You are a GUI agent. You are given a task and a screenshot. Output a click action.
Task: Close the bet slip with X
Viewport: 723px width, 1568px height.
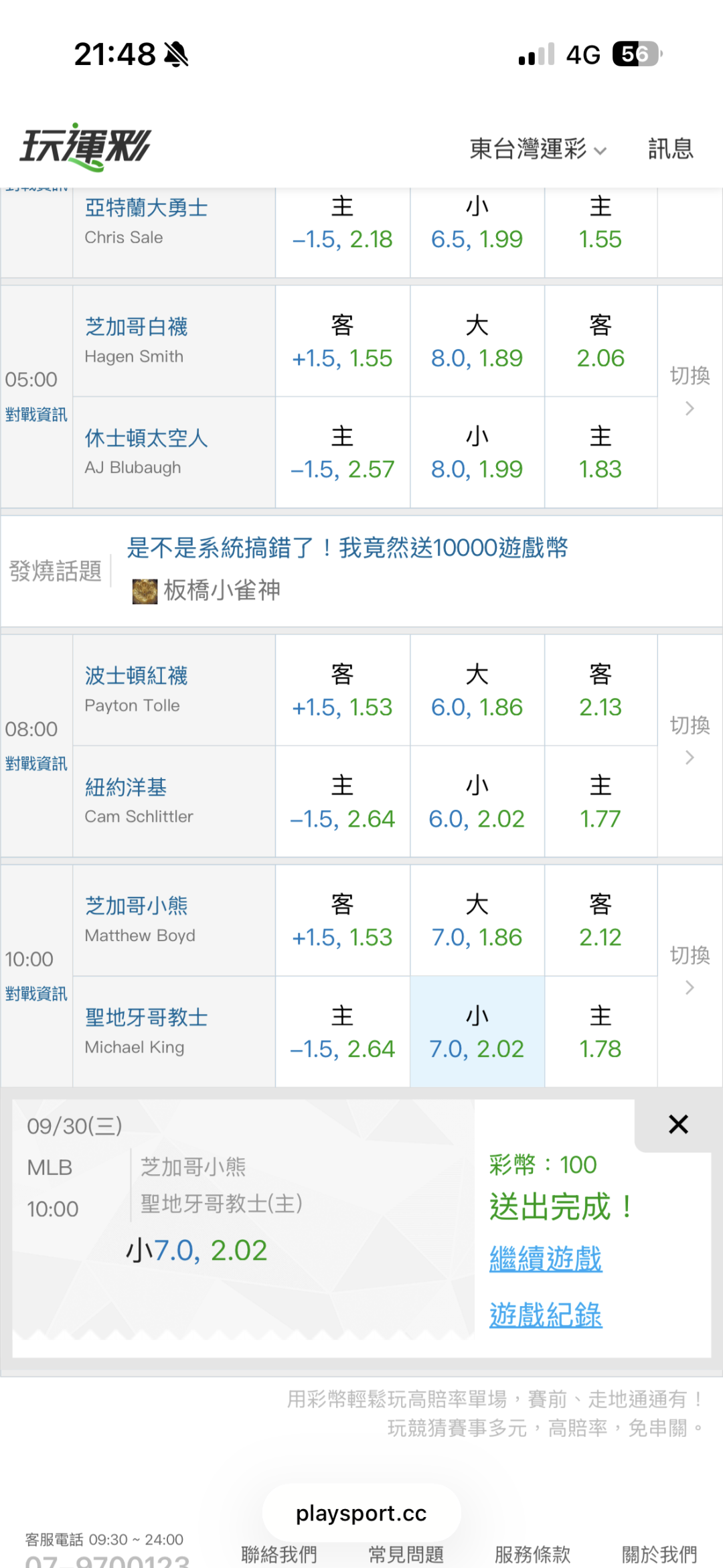click(x=678, y=1125)
